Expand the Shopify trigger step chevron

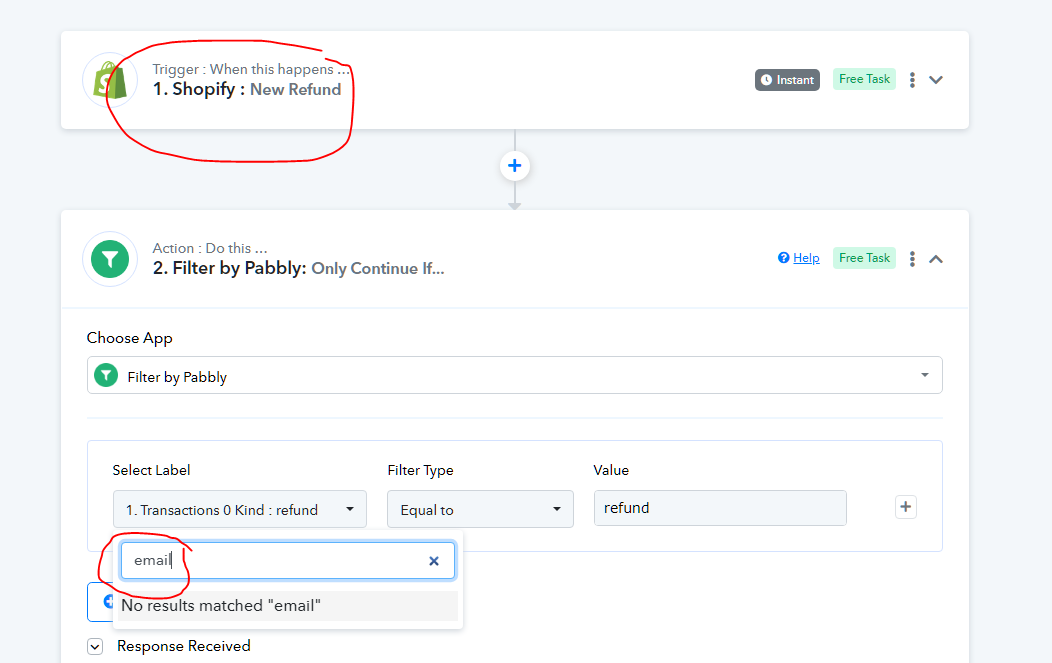click(x=936, y=80)
